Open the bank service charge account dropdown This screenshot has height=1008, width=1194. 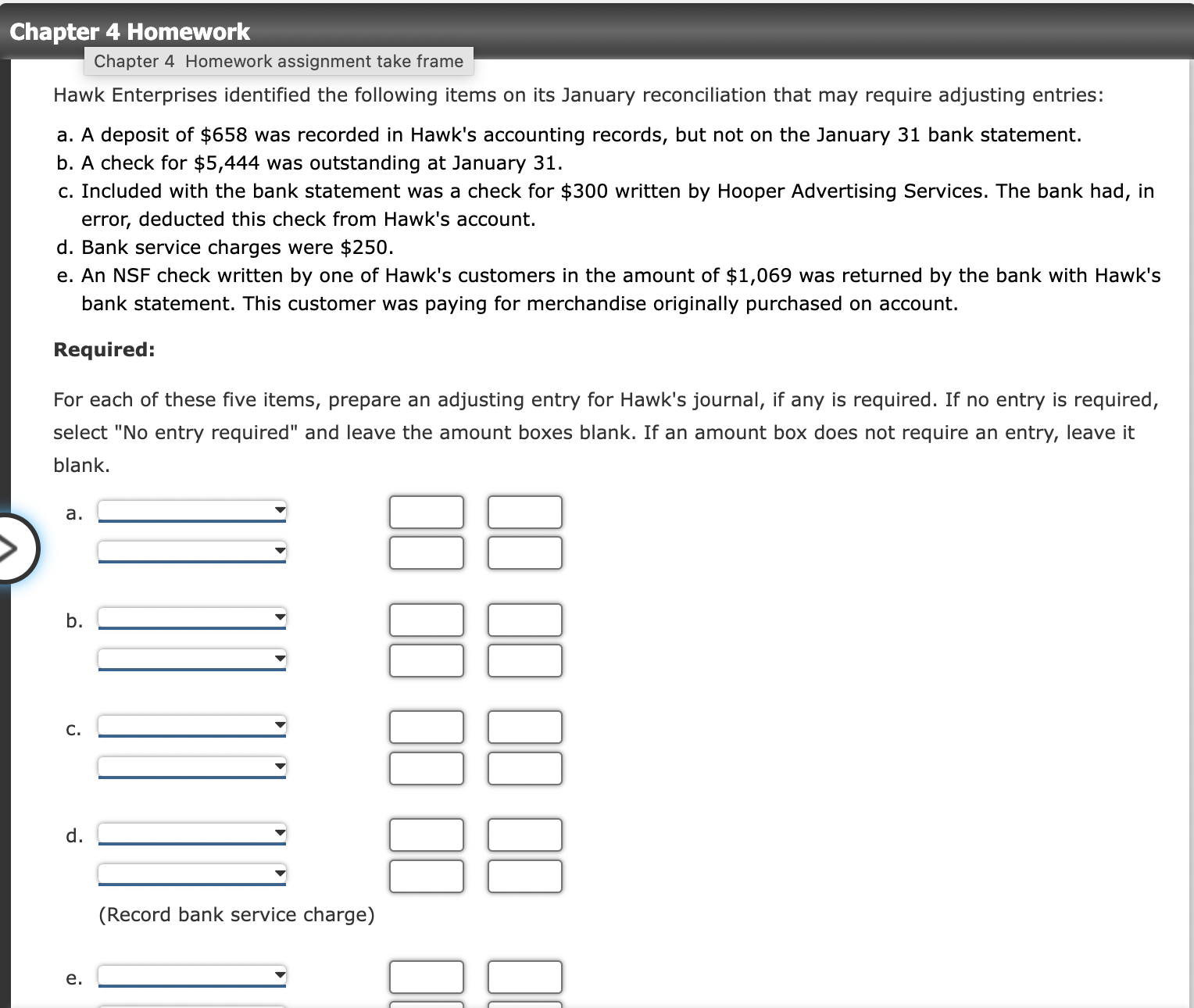[x=191, y=834]
